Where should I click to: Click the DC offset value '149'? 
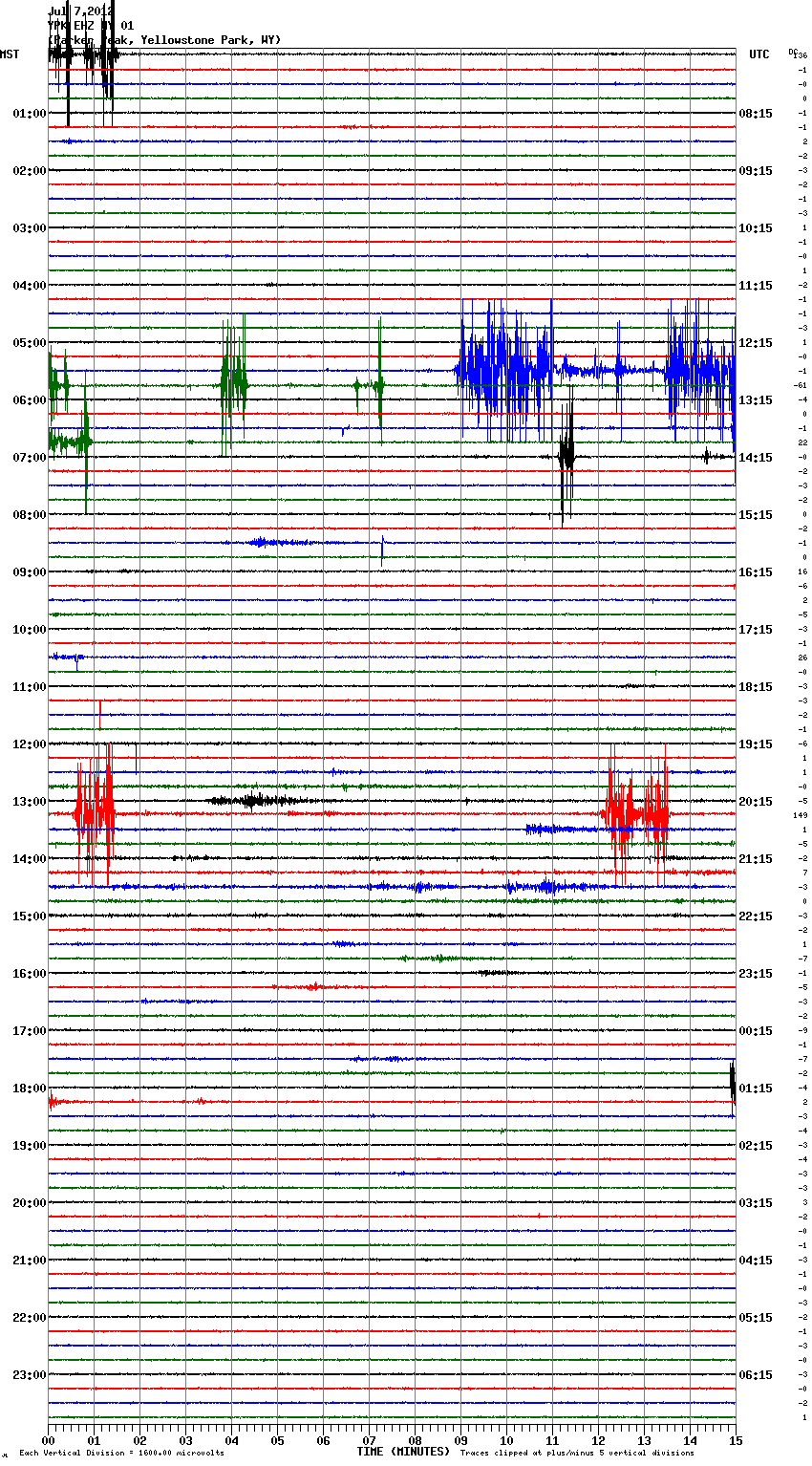coord(801,815)
